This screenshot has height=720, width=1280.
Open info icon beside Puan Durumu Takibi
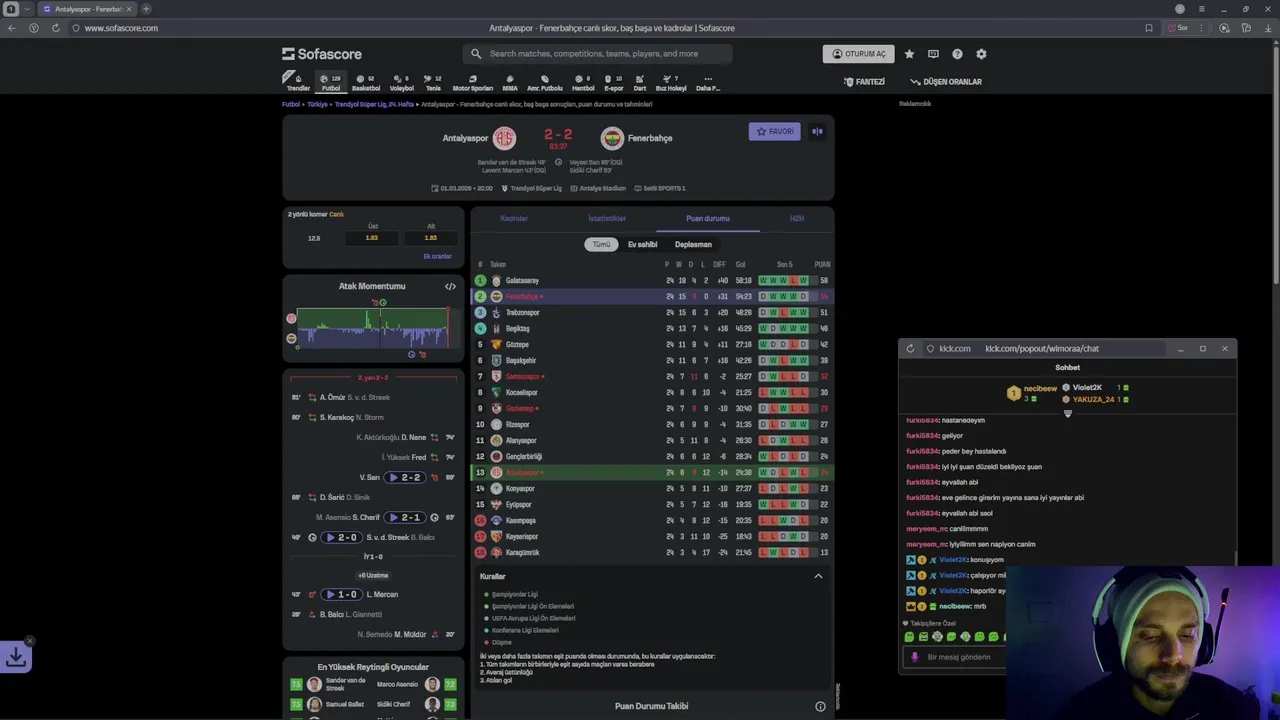(x=820, y=706)
